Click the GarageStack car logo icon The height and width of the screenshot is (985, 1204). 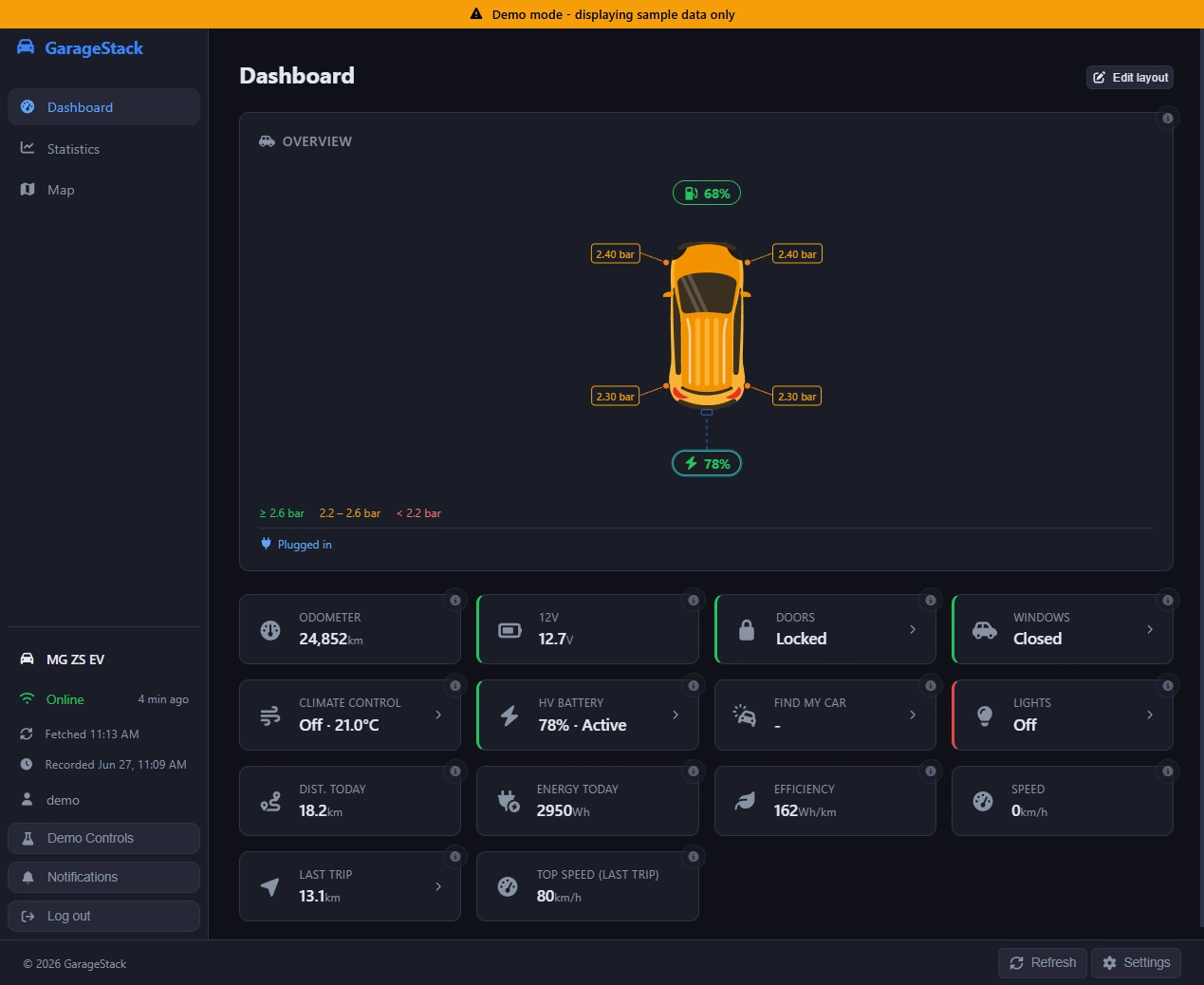click(26, 47)
